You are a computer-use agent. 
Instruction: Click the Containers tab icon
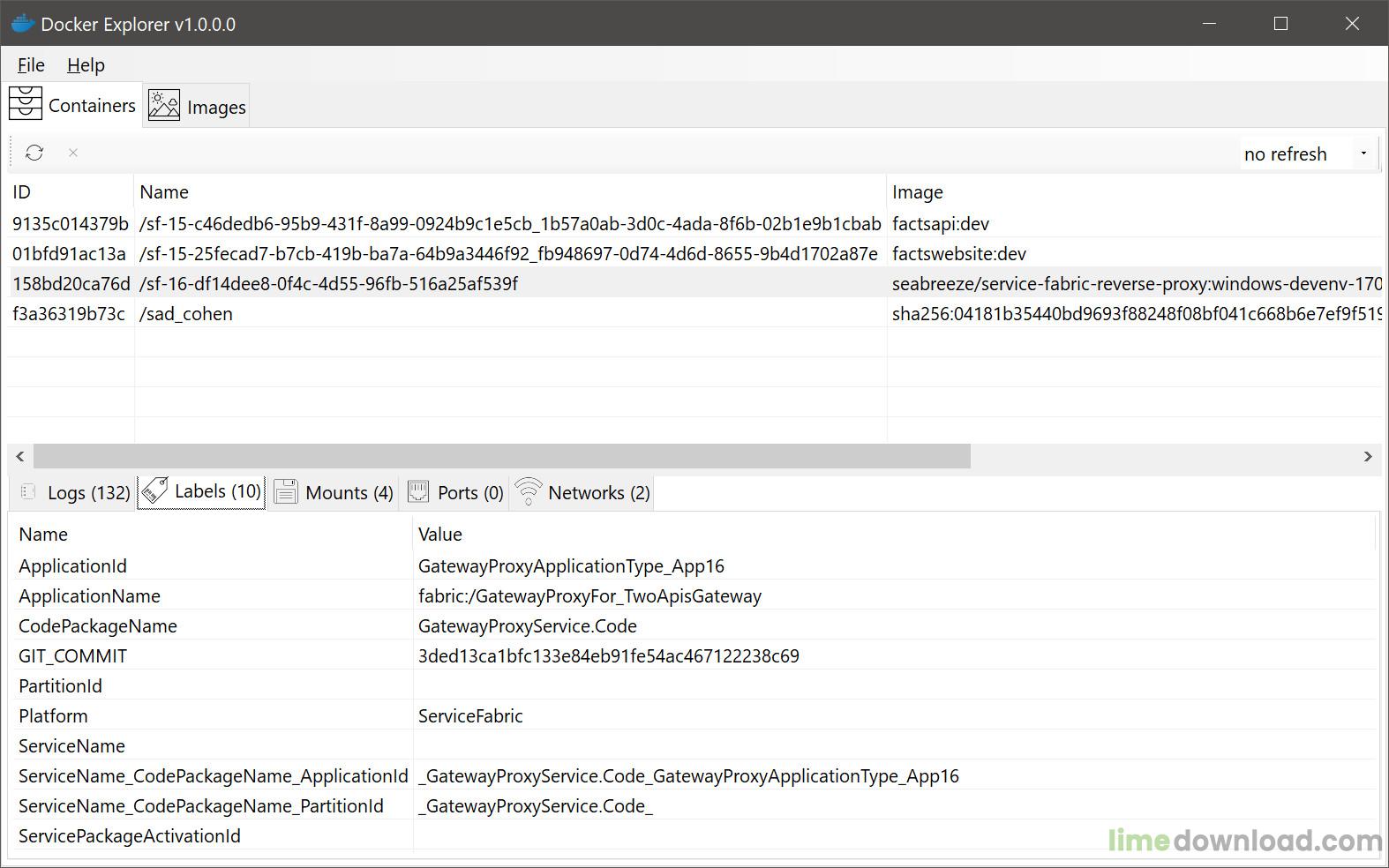click(x=26, y=104)
